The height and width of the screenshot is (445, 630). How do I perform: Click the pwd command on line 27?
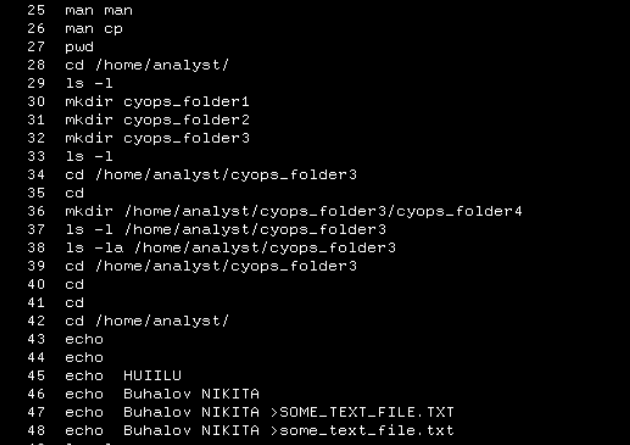tap(80, 47)
